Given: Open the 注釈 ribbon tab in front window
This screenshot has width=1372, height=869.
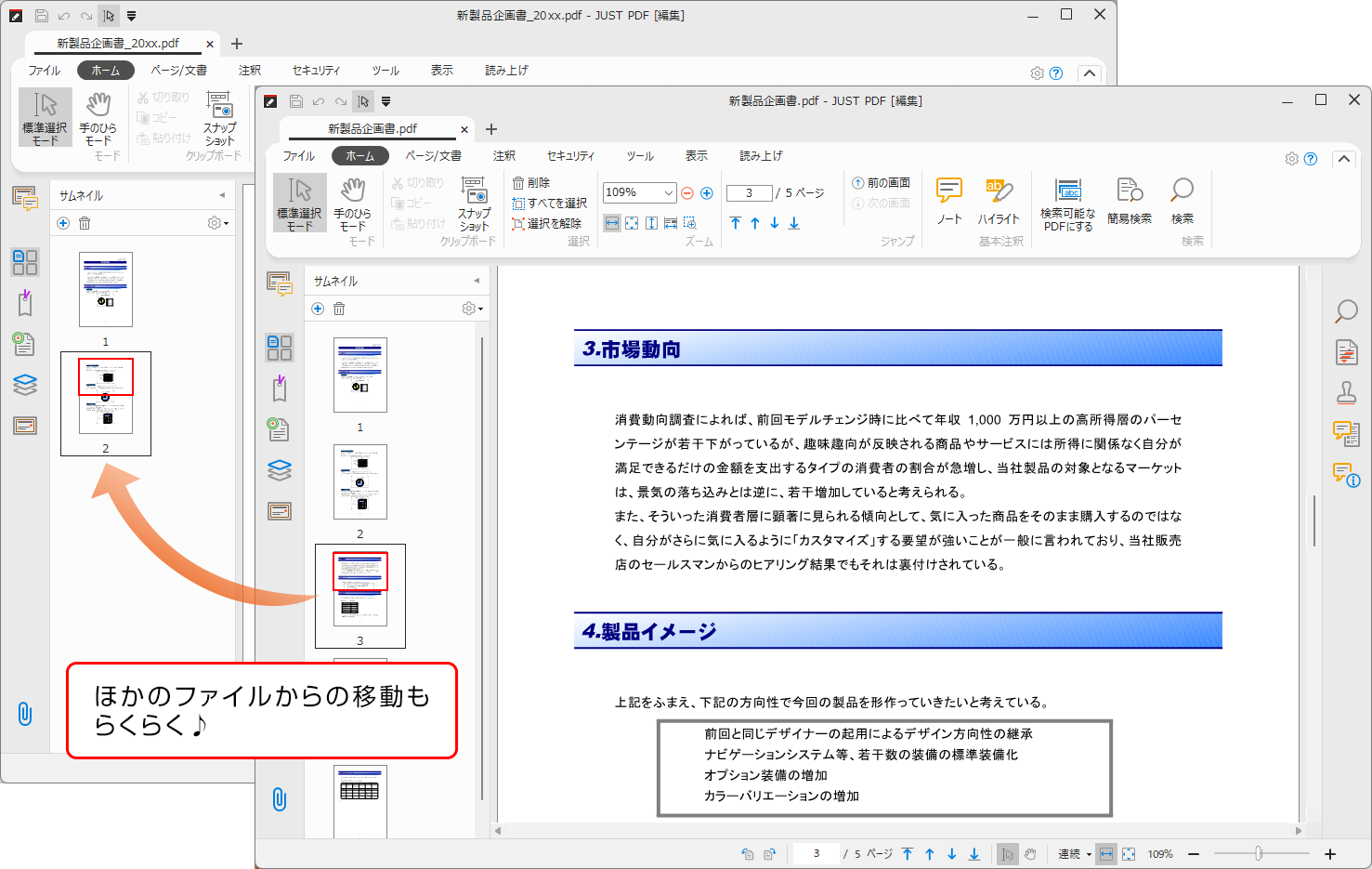Looking at the screenshot, I should [504, 156].
